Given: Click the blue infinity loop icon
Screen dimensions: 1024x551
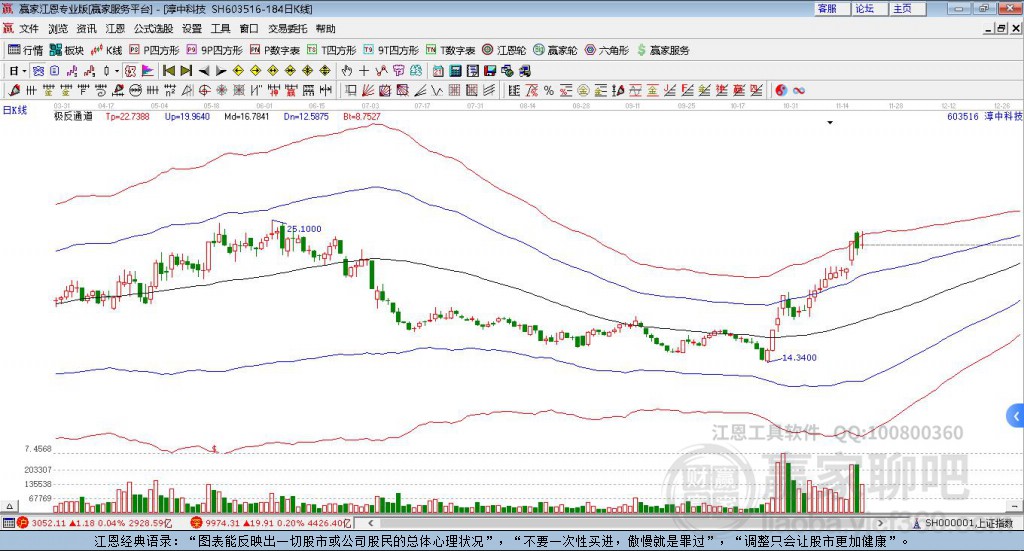Looking at the screenshot, I should pos(798,90).
